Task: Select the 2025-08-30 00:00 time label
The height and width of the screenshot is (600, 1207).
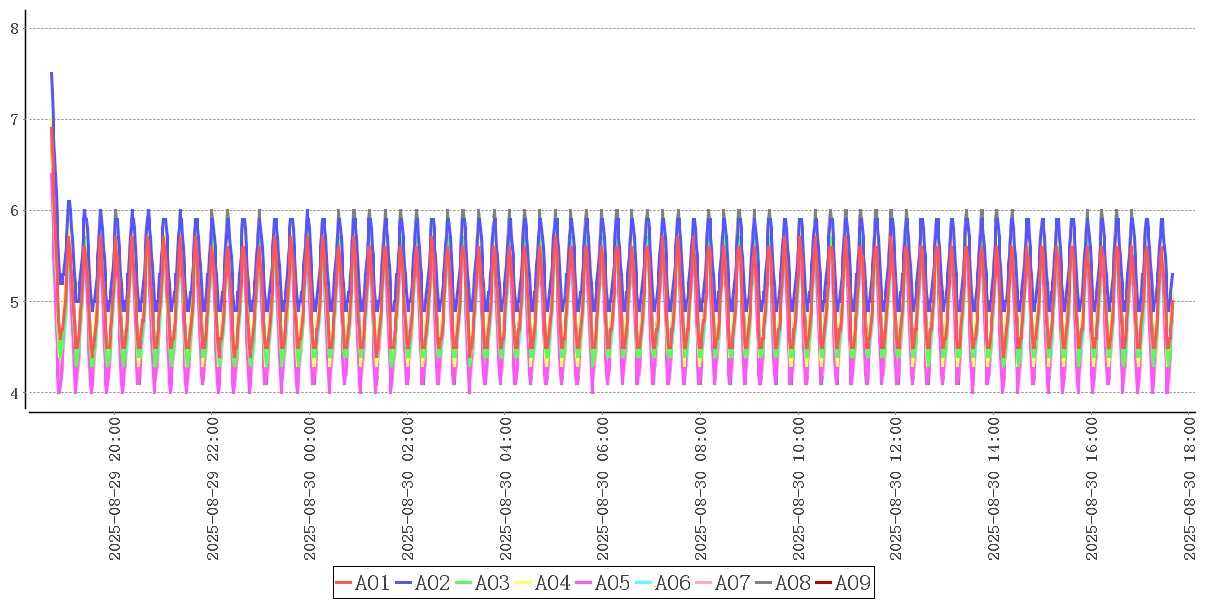Action: point(311,490)
